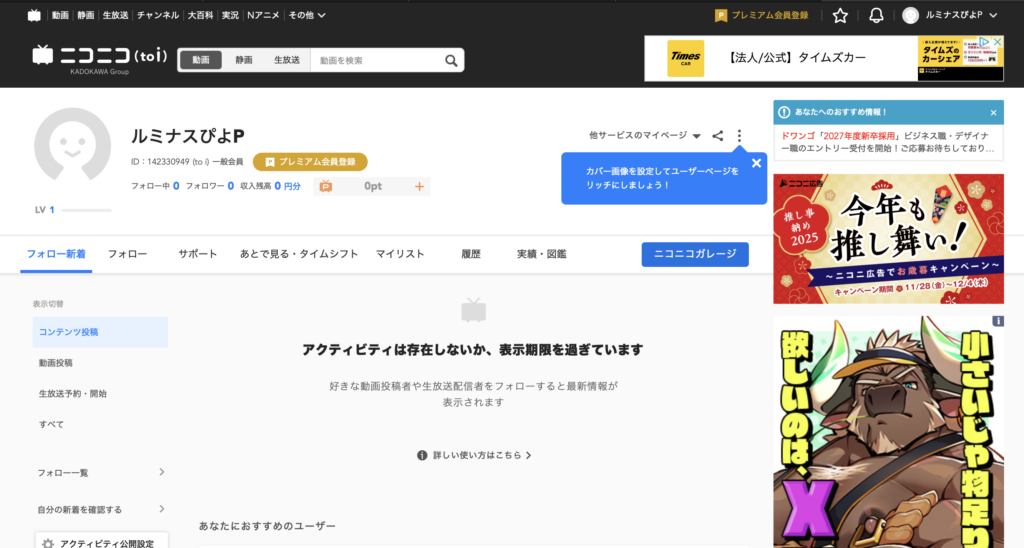
Task: Expand 他サービスのマイページ dropdown
Action: (x=644, y=136)
